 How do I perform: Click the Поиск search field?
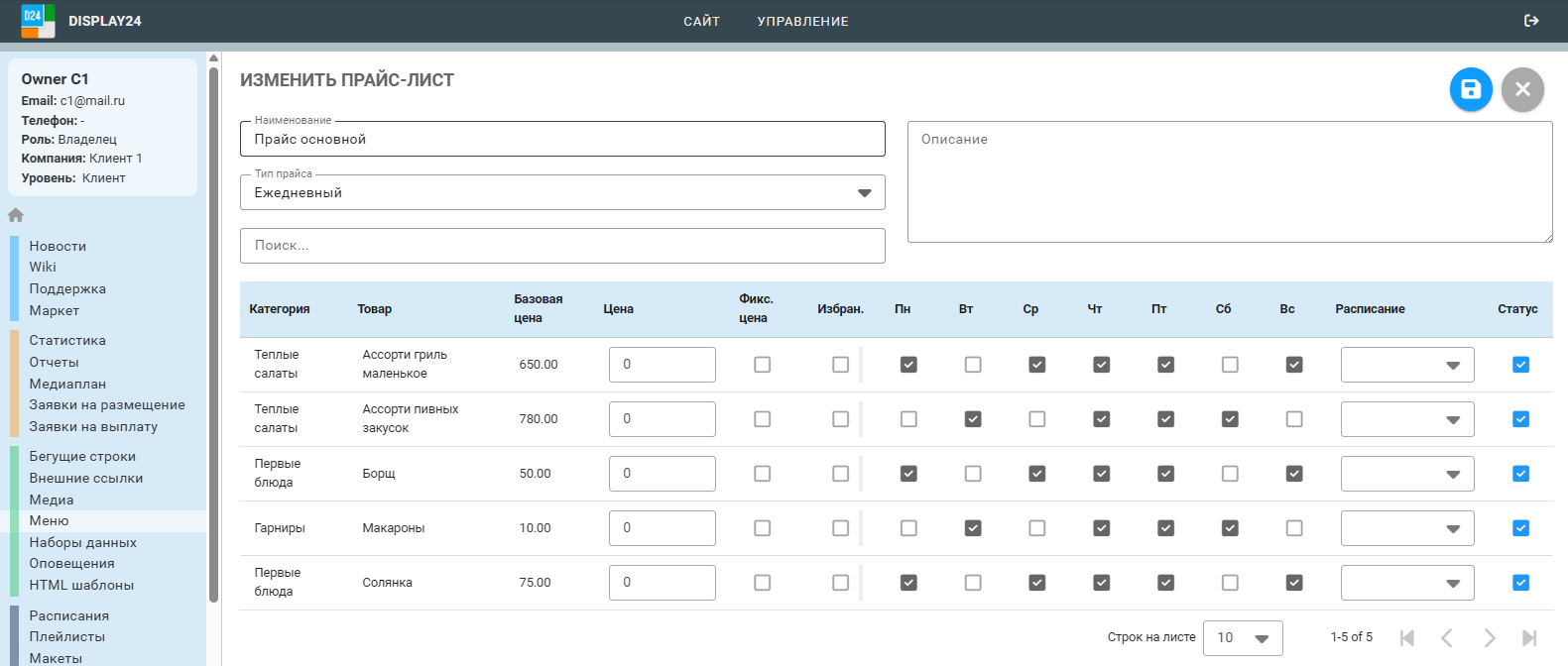tap(562, 246)
